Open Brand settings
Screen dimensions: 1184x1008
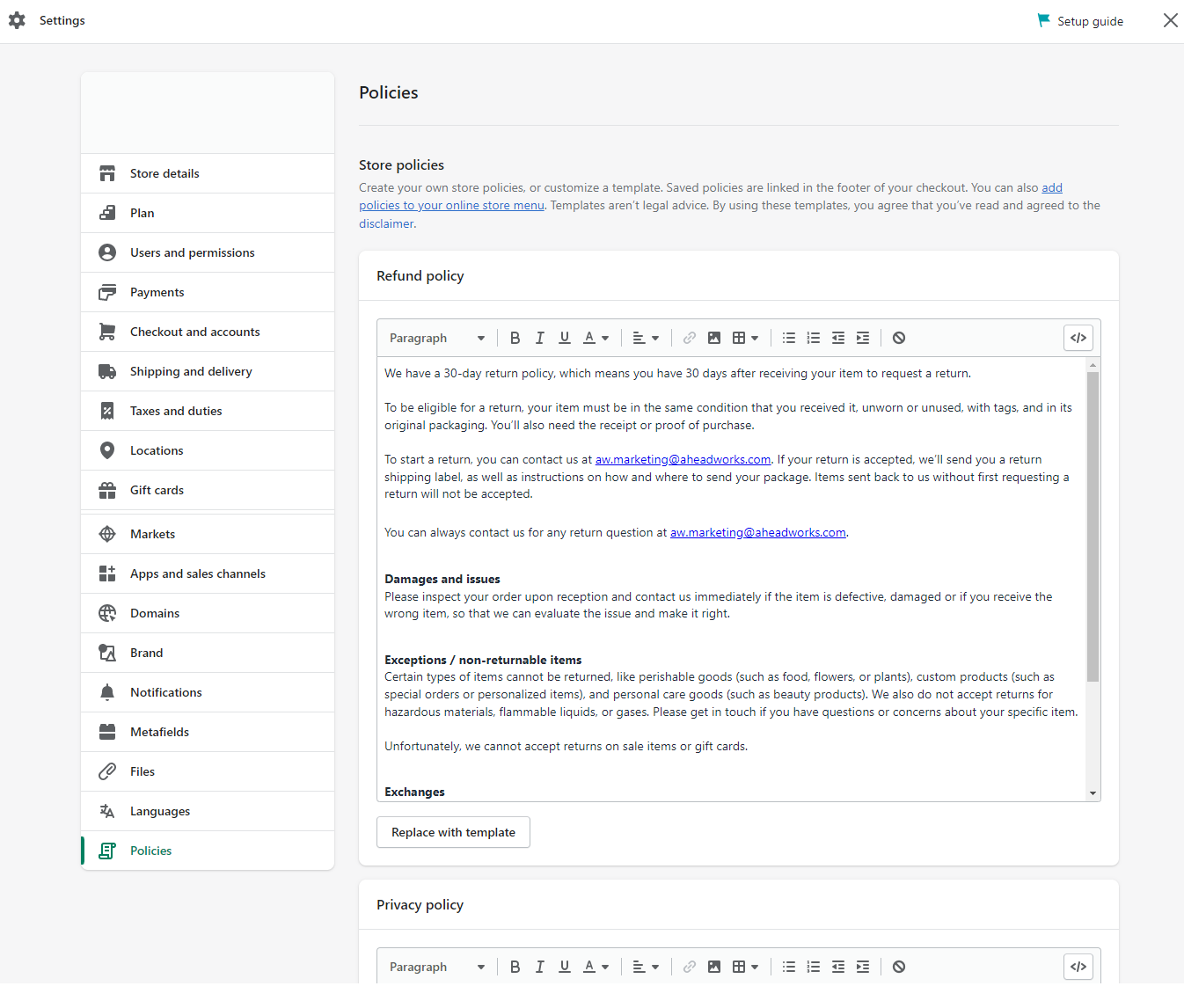[x=208, y=653]
